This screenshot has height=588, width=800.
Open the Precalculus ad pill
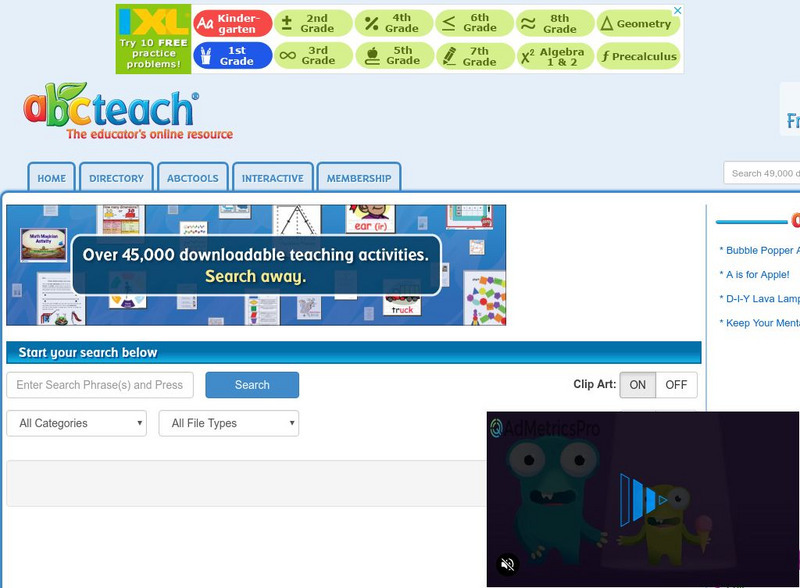pyautogui.click(x=638, y=56)
